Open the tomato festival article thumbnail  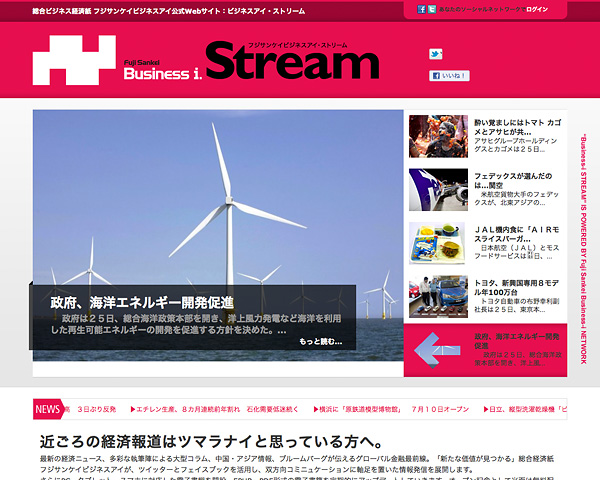(x=438, y=136)
